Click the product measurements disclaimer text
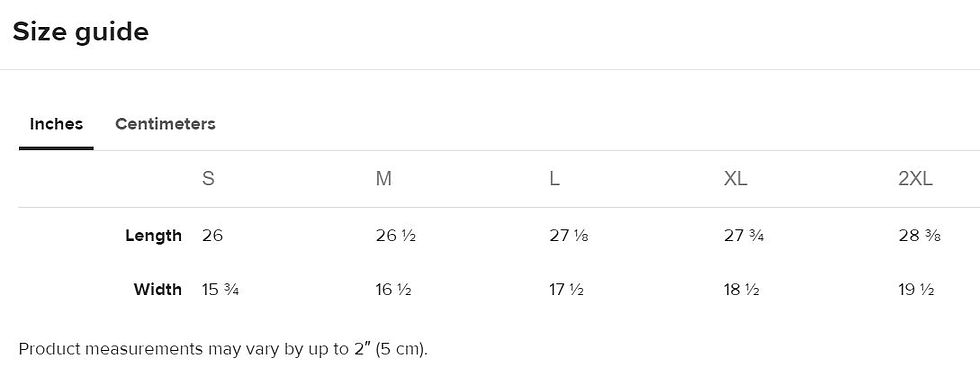 (223, 349)
